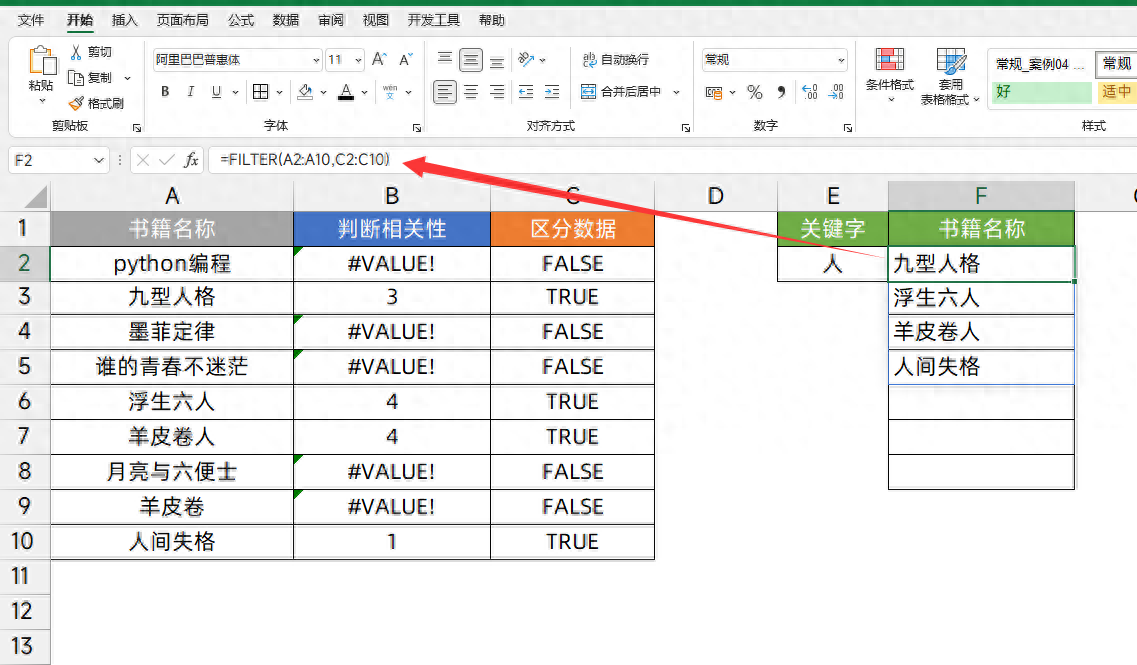1137x665 pixels.
Task: Switch to the 插入 (Insert) tab
Action: 125,20
